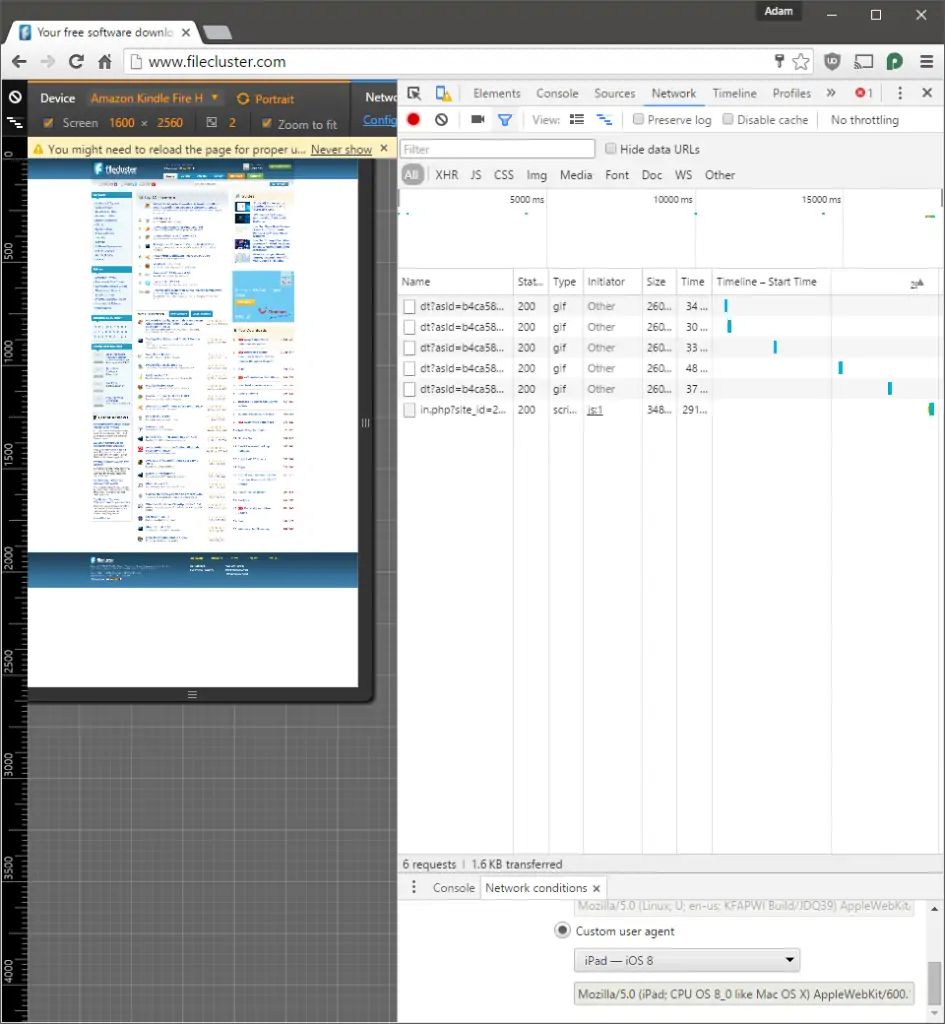The height and width of the screenshot is (1024, 945).
Task: Click the uBlock shield extension icon
Action: click(832, 61)
